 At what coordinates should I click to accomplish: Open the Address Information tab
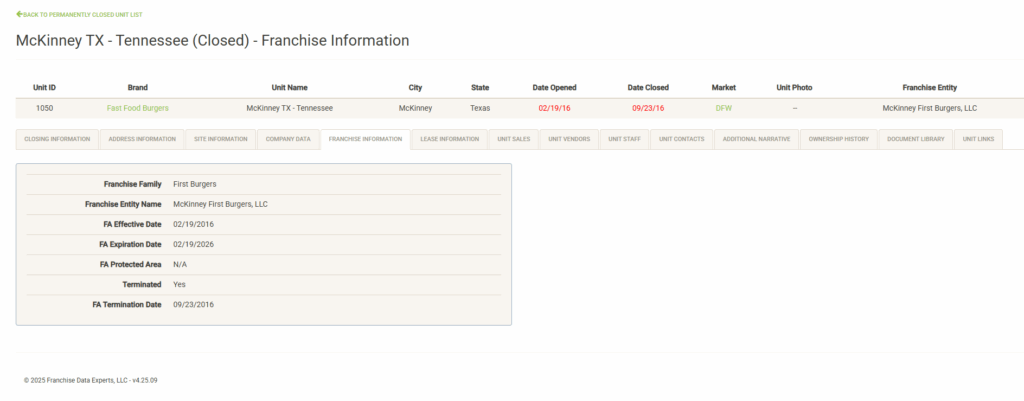(x=141, y=139)
